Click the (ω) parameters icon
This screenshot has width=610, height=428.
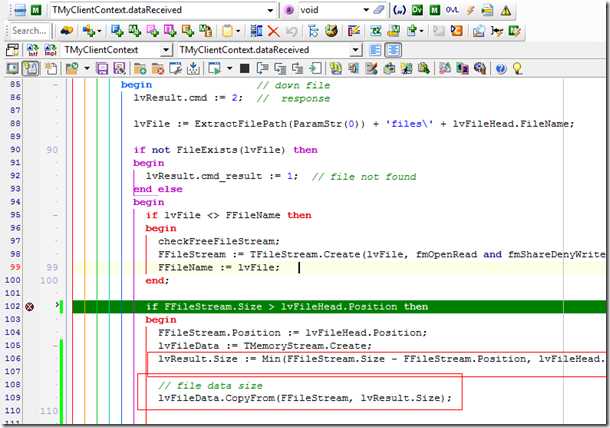(399, 10)
